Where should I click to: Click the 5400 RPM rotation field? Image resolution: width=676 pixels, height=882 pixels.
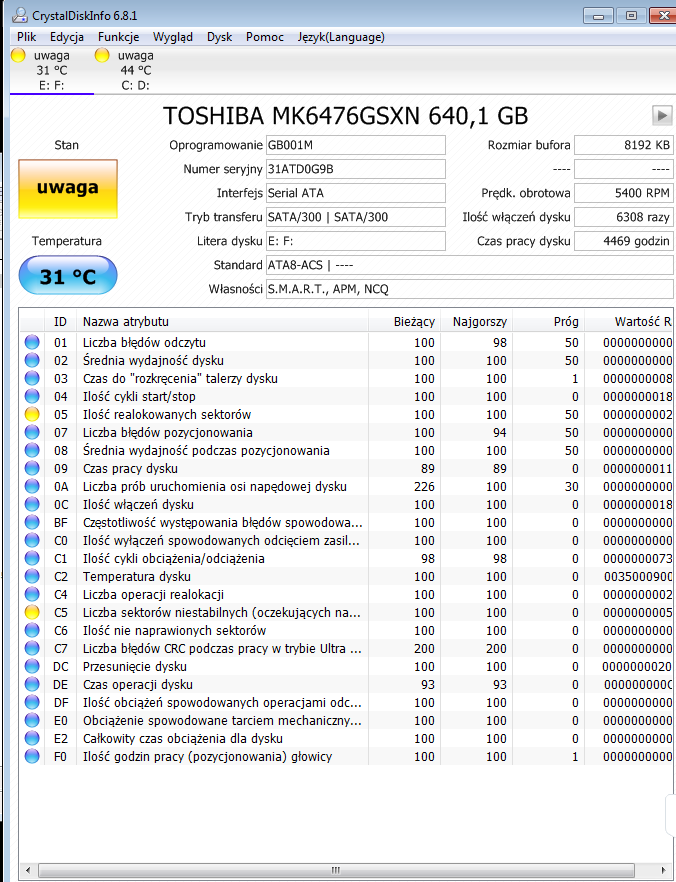click(624, 193)
